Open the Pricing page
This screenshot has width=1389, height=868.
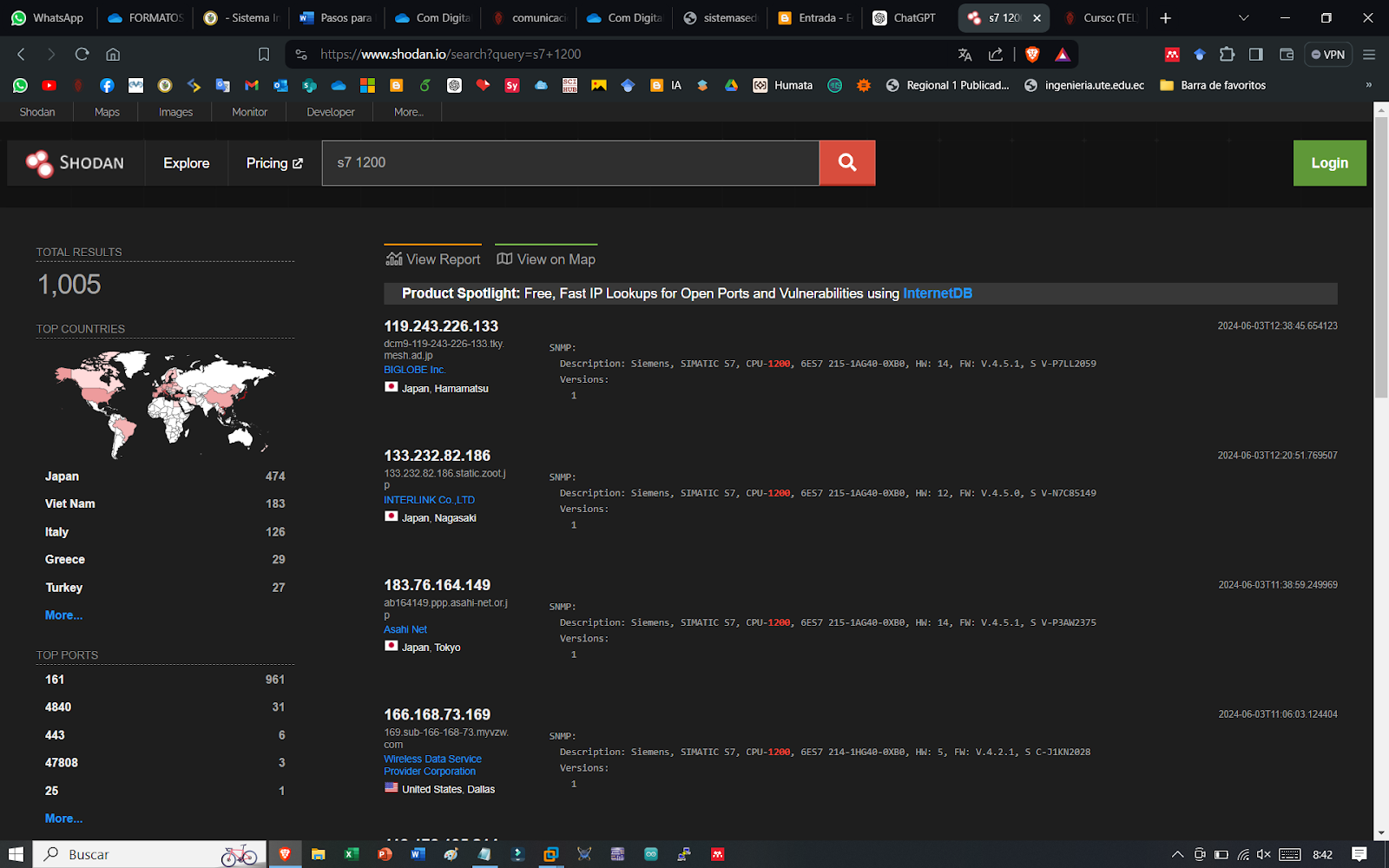(274, 163)
